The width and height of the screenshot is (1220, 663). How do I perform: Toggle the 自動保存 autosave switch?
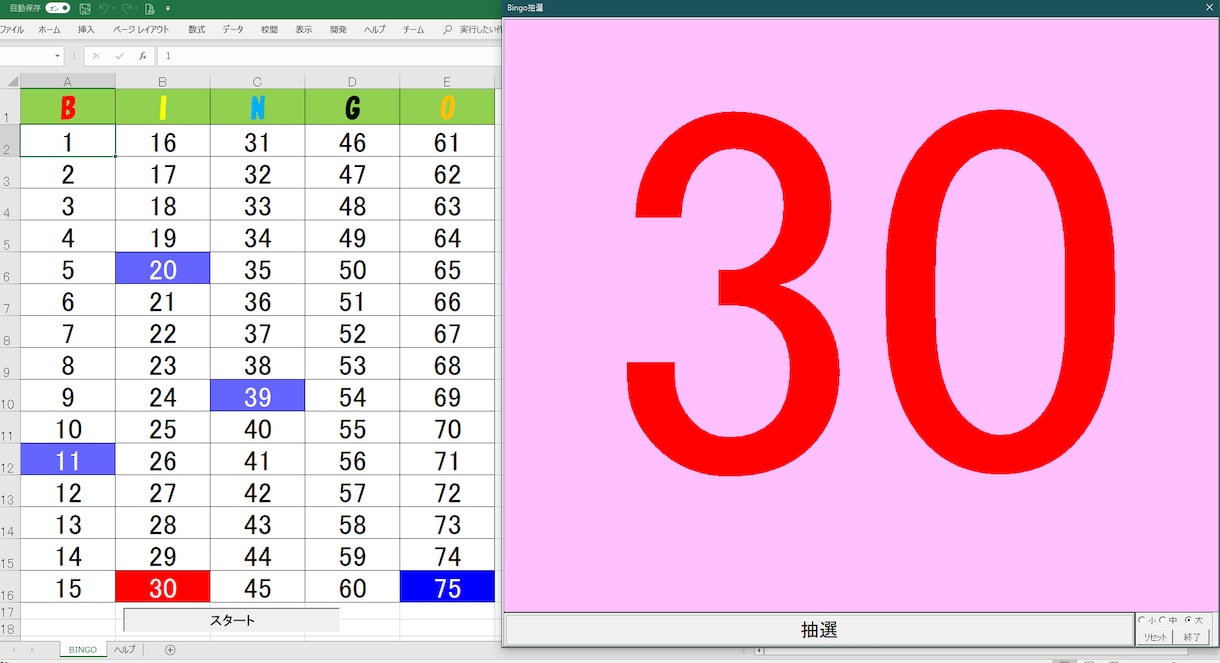58,8
